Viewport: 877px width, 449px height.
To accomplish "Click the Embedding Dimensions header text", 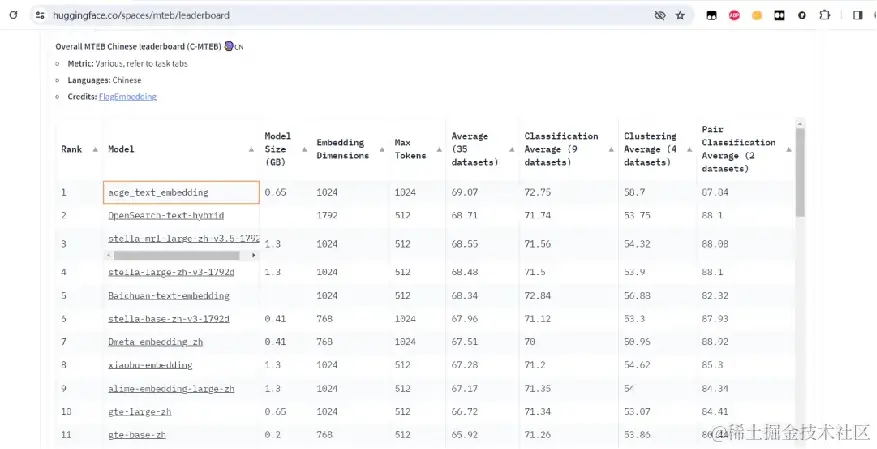I will [x=342, y=149].
